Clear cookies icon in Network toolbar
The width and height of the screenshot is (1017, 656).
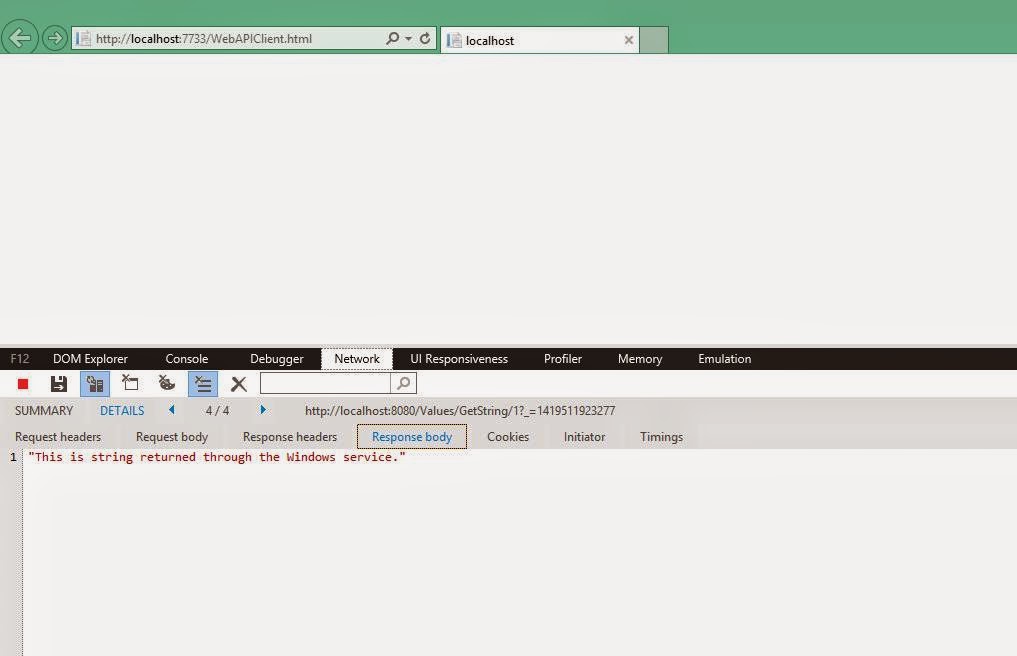click(x=167, y=383)
